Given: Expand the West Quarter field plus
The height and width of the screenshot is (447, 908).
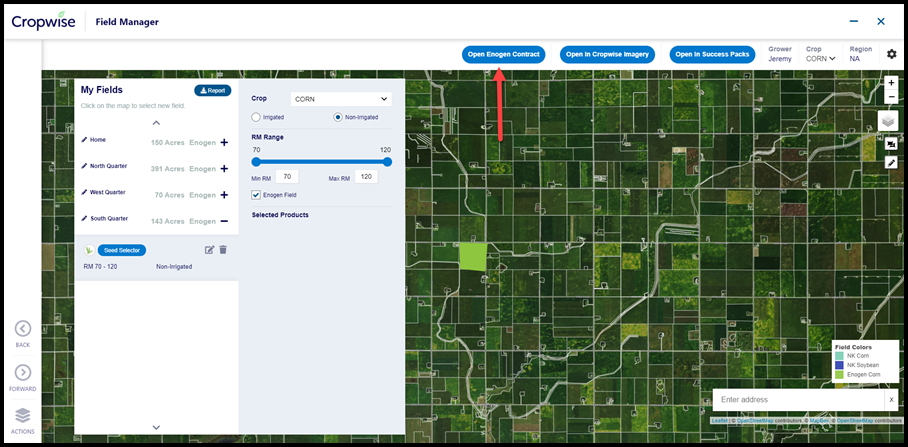Looking at the screenshot, I should [224, 195].
